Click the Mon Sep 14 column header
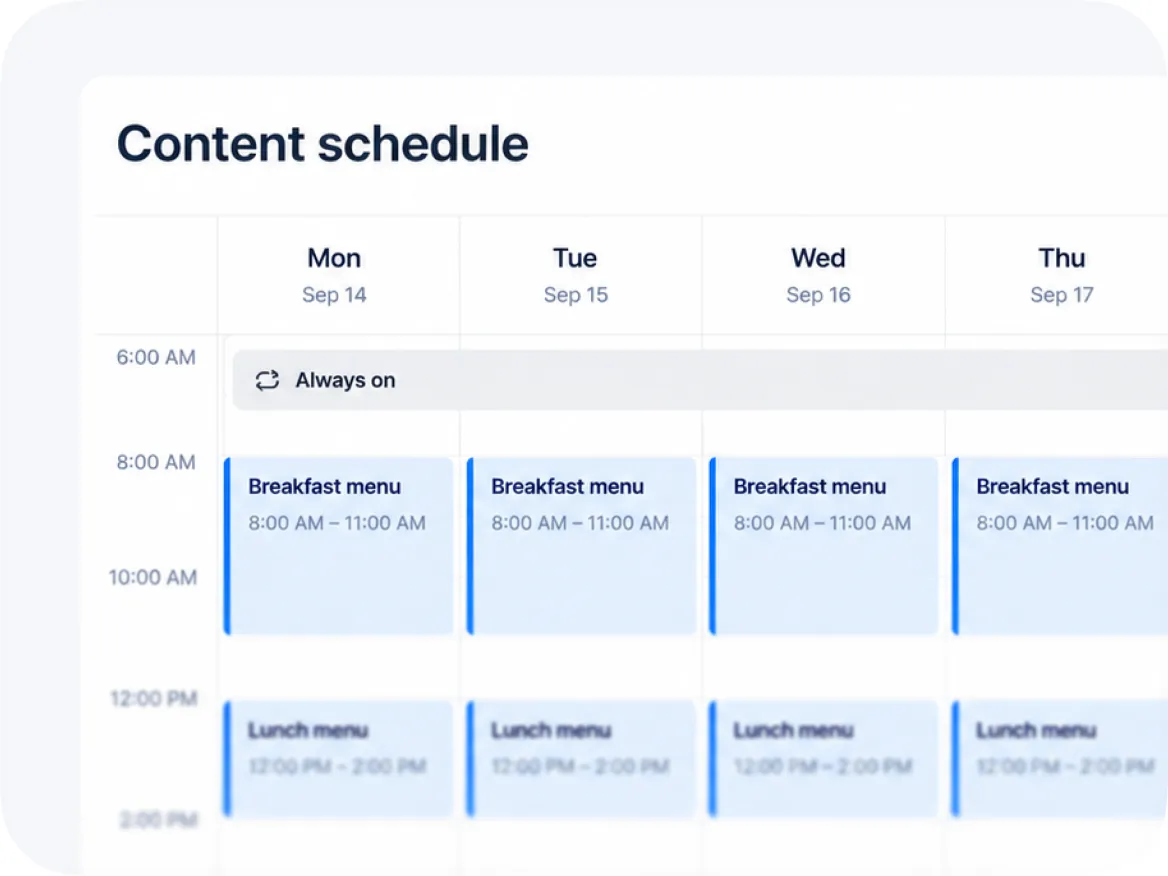Image resolution: width=1168 pixels, height=876 pixels. 334,275
